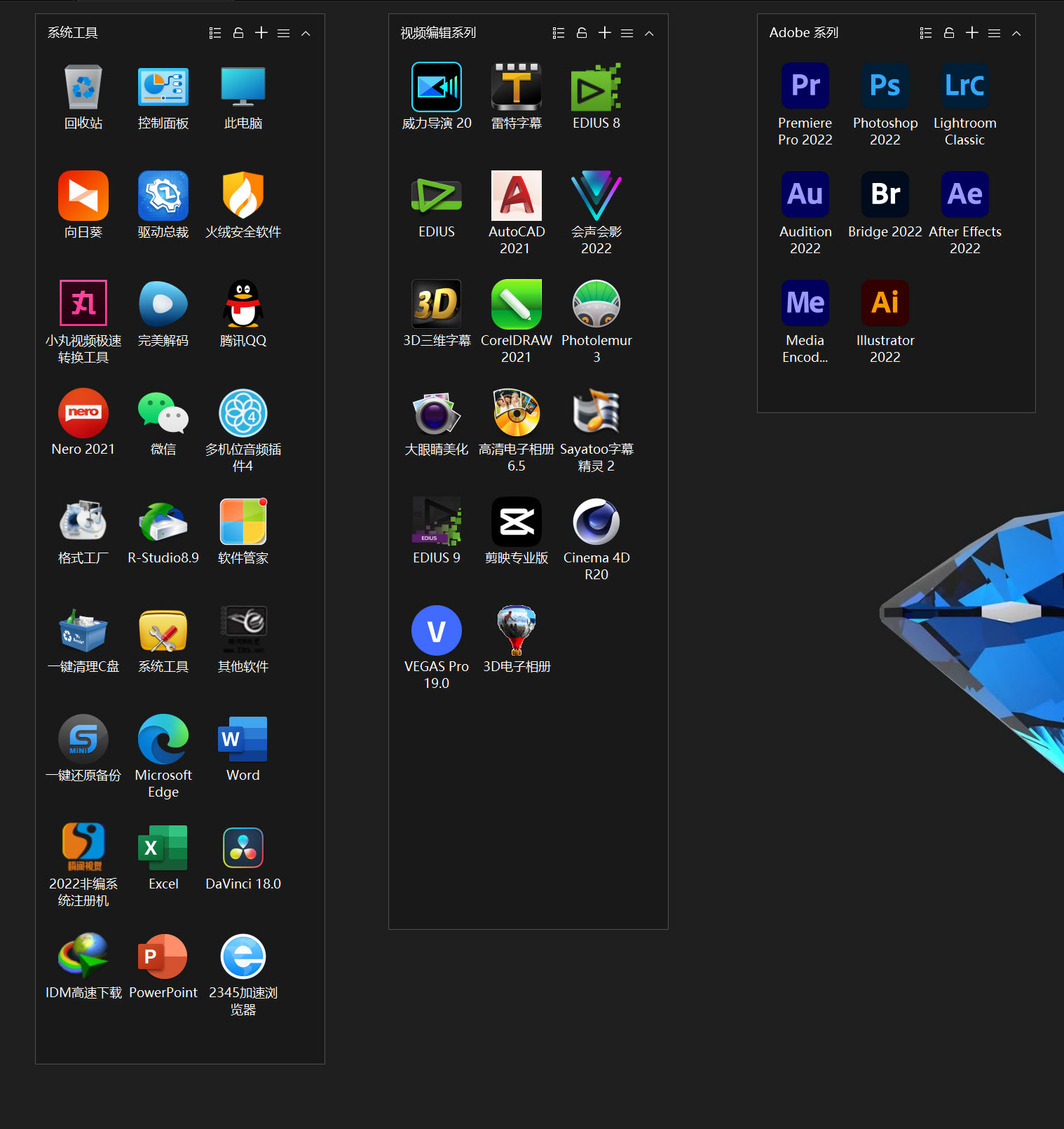Open 2345加速浏览器 browser
Viewport: 1064px width, 1129px height.
243,956
